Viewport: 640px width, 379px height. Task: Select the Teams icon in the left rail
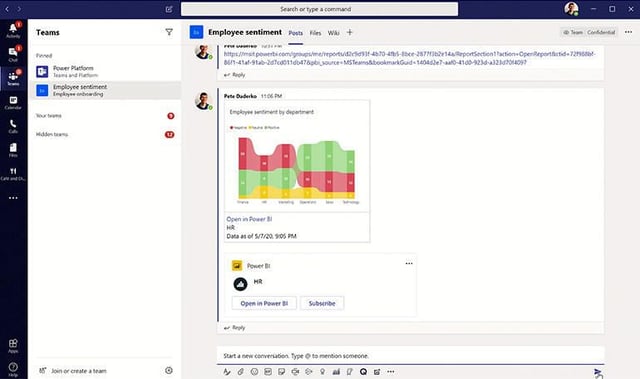tap(13, 78)
